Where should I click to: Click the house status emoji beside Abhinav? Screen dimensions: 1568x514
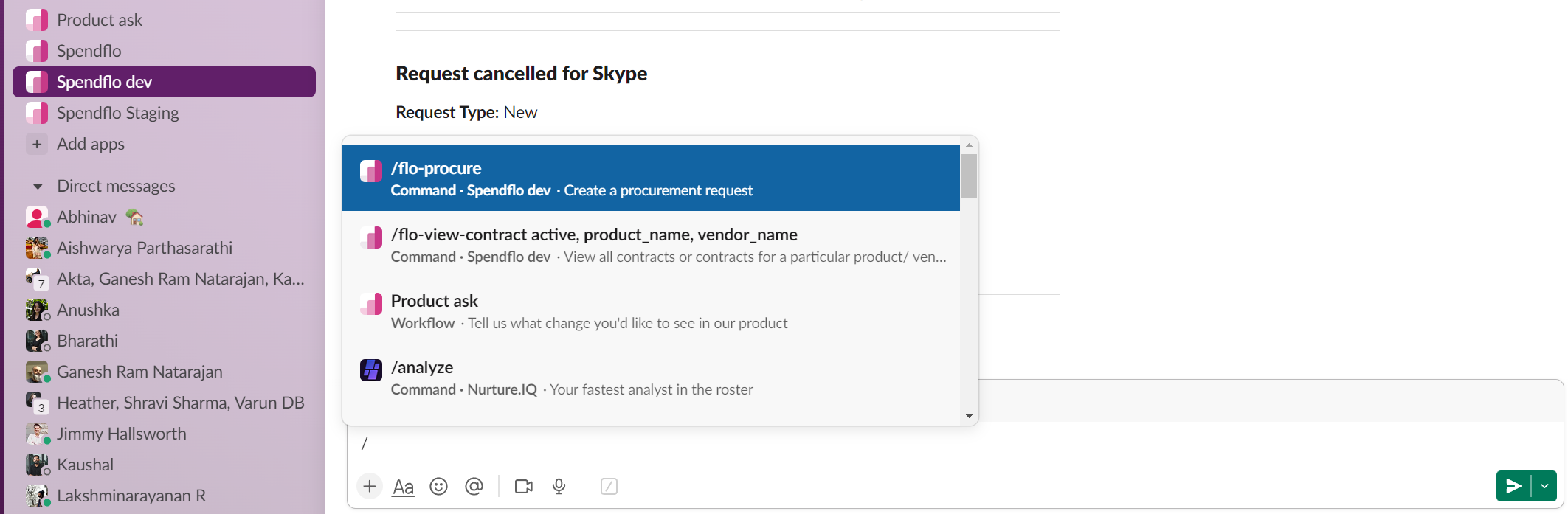click(x=134, y=217)
